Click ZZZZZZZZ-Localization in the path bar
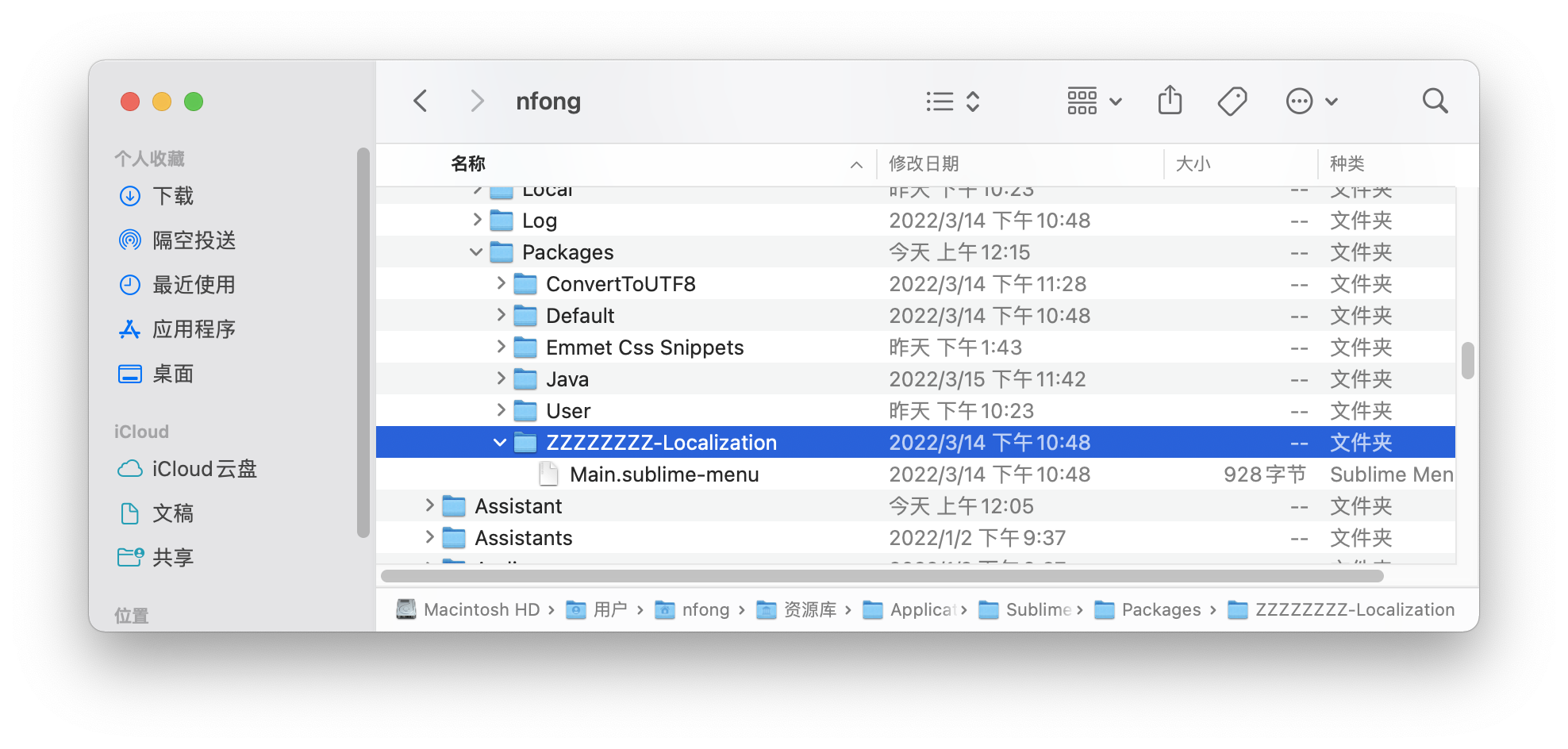The width and height of the screenshot is (1568, 749). (1341, 609)
